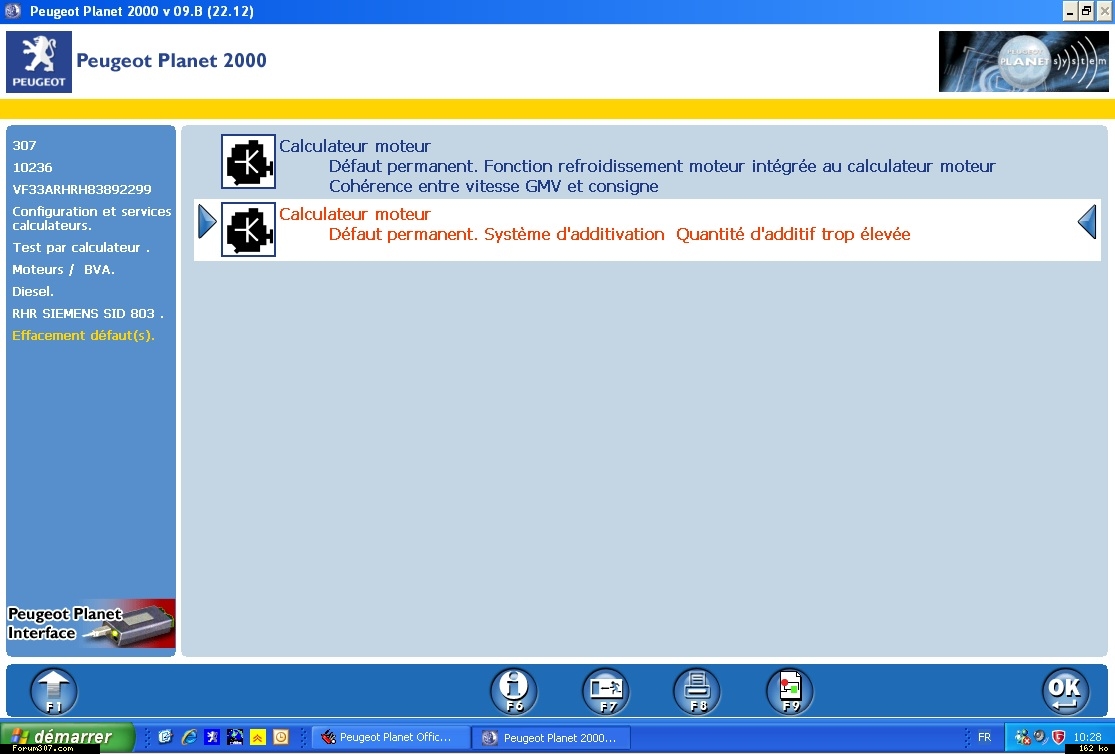
Task: Go to 'Moteurs / BVA.' step
Action: pos(63,270)
